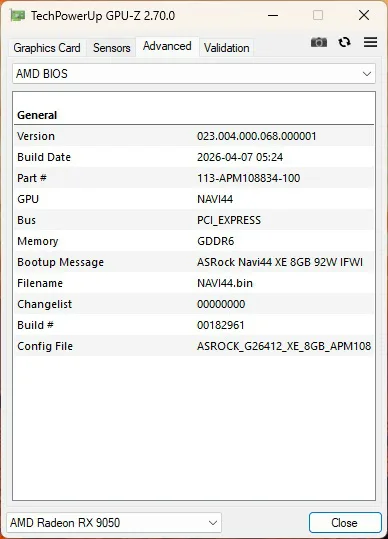Image resolution: width=388 pixels, height=539 pixels.
Task: Click the chevron of the GPU selector
Action: pyautogui.click(x=213, y=523)
